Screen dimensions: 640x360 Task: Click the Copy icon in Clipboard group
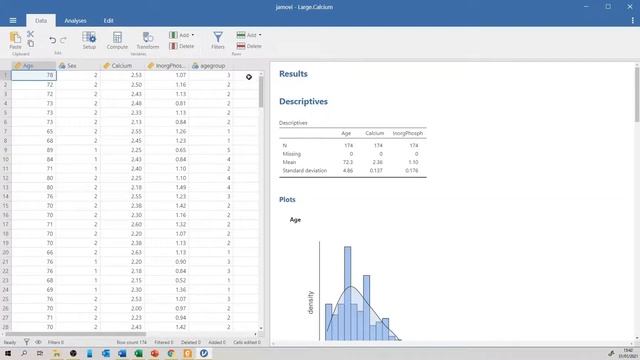click(31, 43)
